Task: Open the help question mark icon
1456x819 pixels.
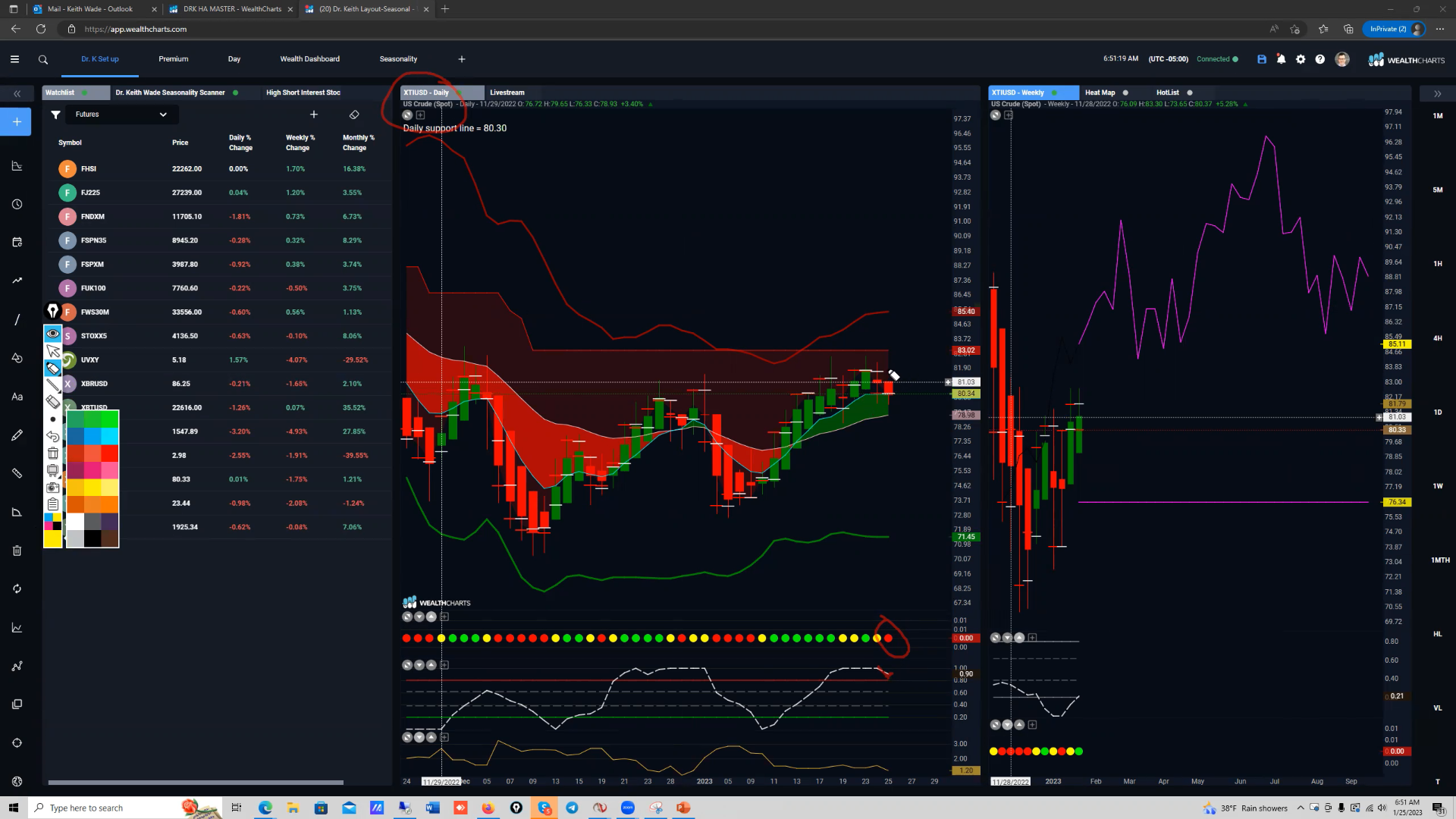Action: coord(1320,59)
